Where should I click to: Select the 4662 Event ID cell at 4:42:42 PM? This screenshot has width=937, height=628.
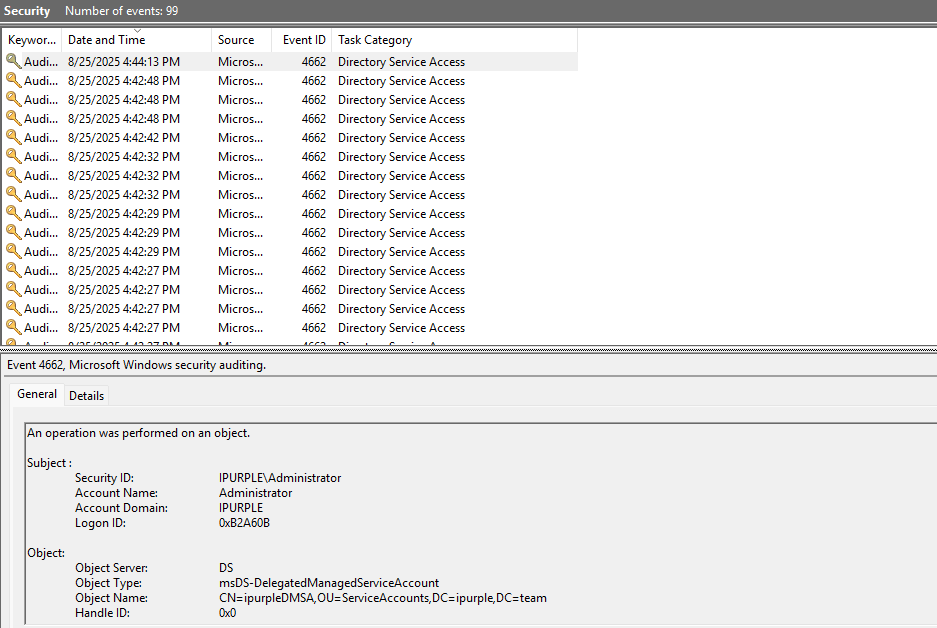click(x=313, y=137)
